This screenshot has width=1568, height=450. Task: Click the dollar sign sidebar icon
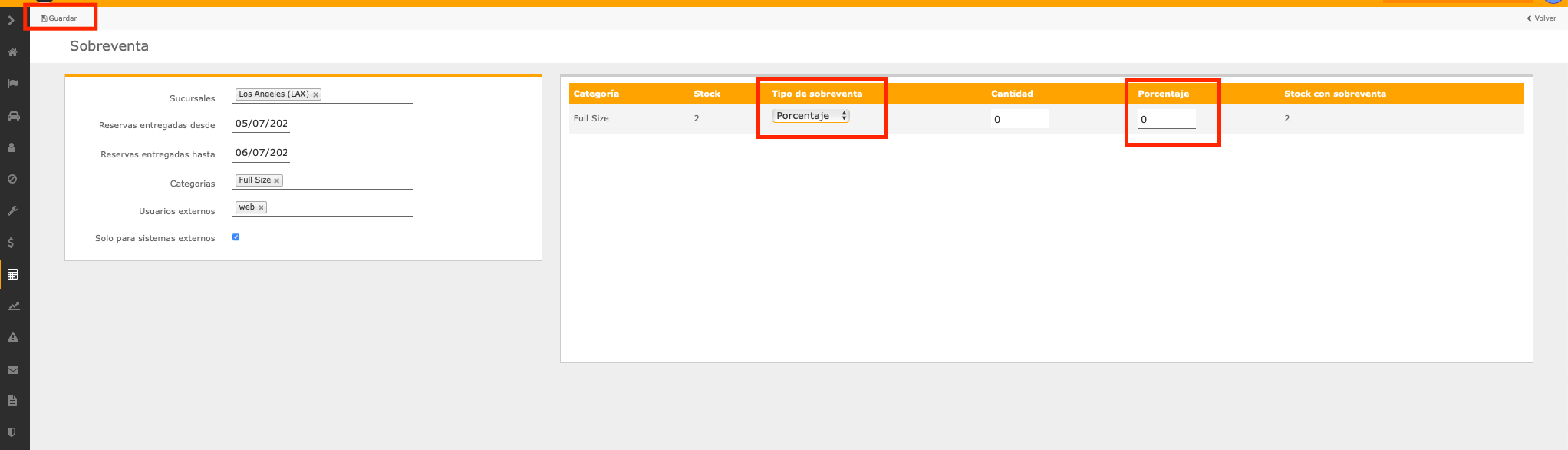click(12, 243)
